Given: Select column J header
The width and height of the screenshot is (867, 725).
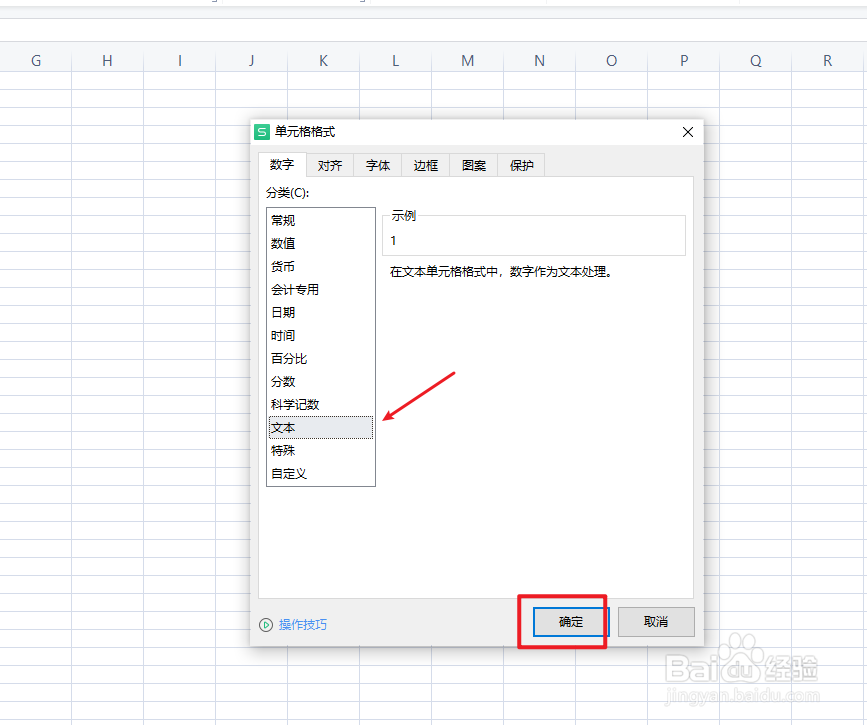Looking at the screenshot, I should click(x=252, y=60).
